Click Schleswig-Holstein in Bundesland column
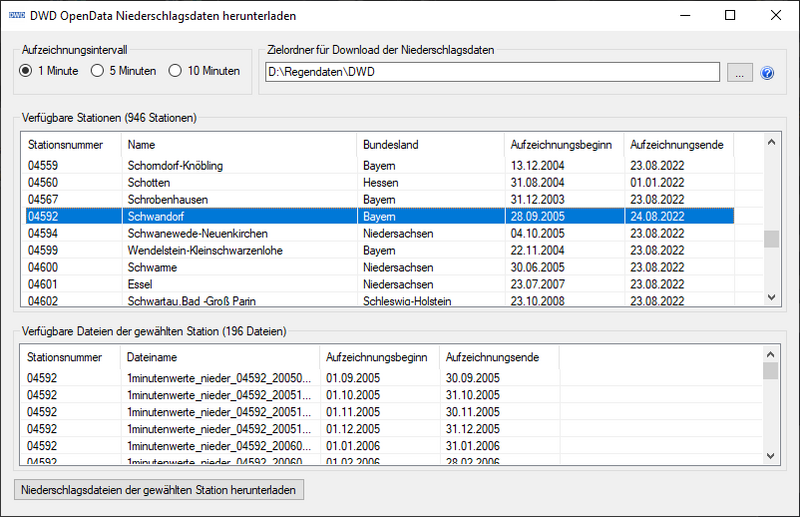This screenshot has height=517, width=800. click(x=407, y=301)
